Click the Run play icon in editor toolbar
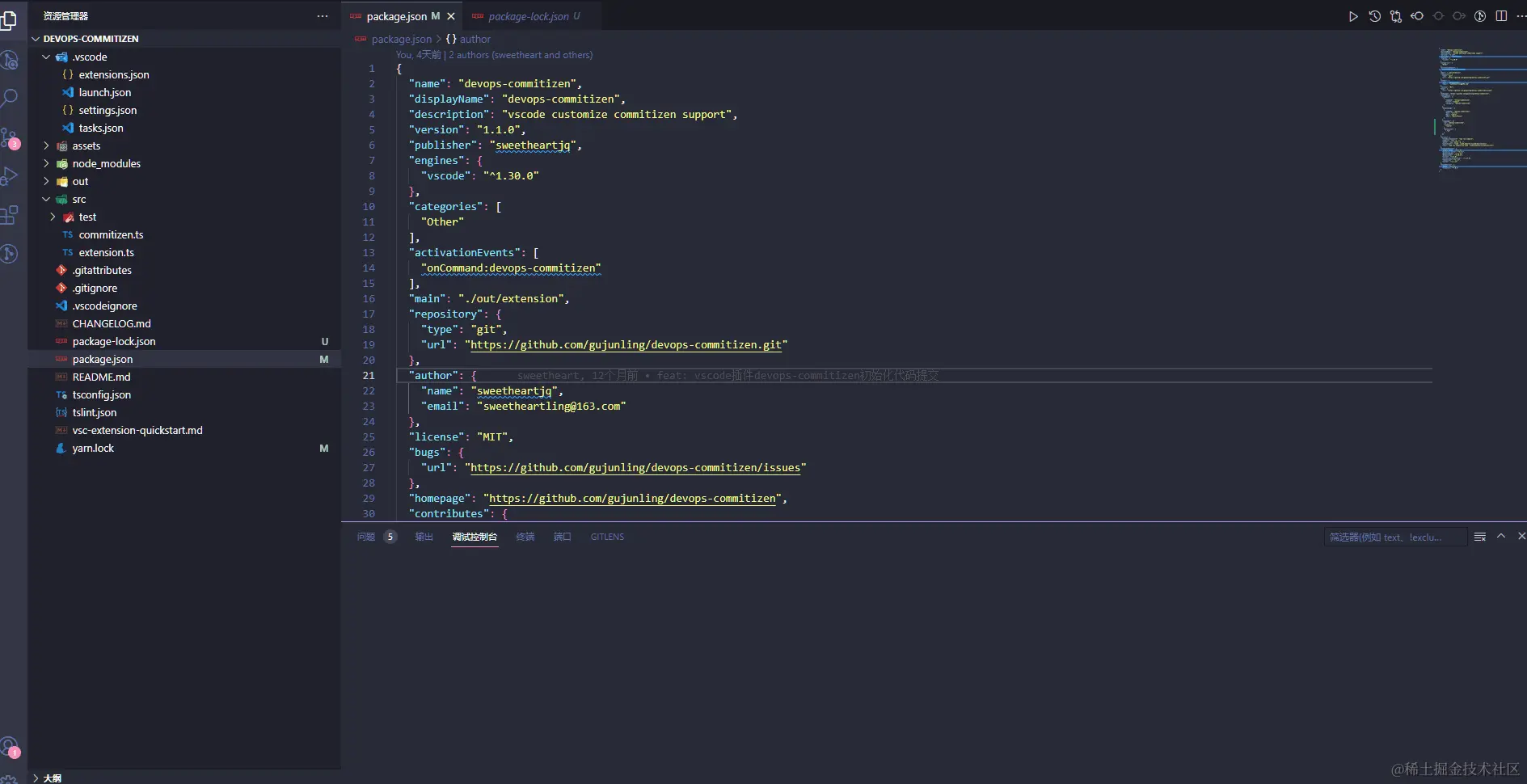This screenshot has width=1527, height=784. [1353, 16]
